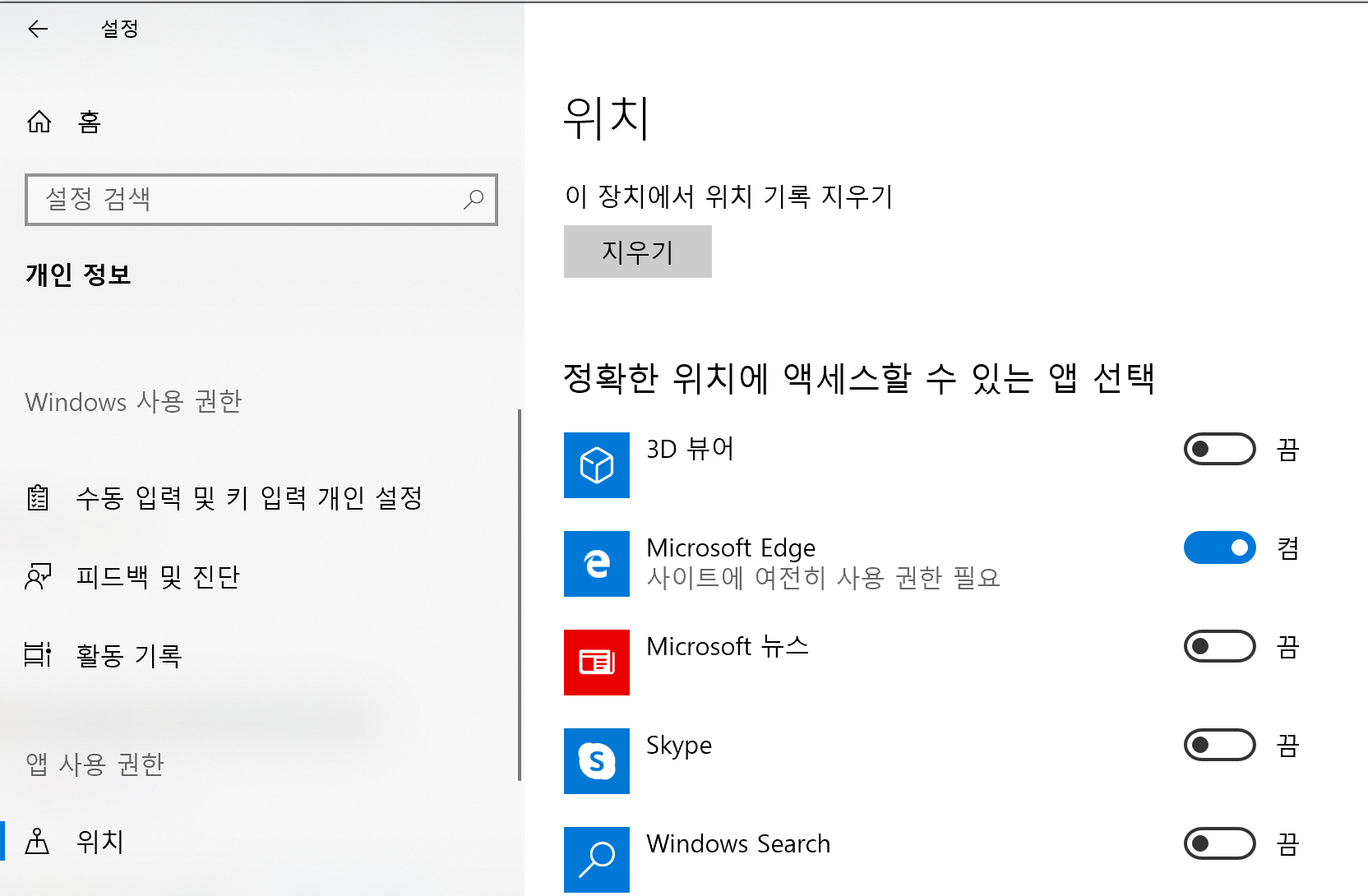The image size is (1368, 896).
Task: Click the 위치 page title
Action: point(608,118)
